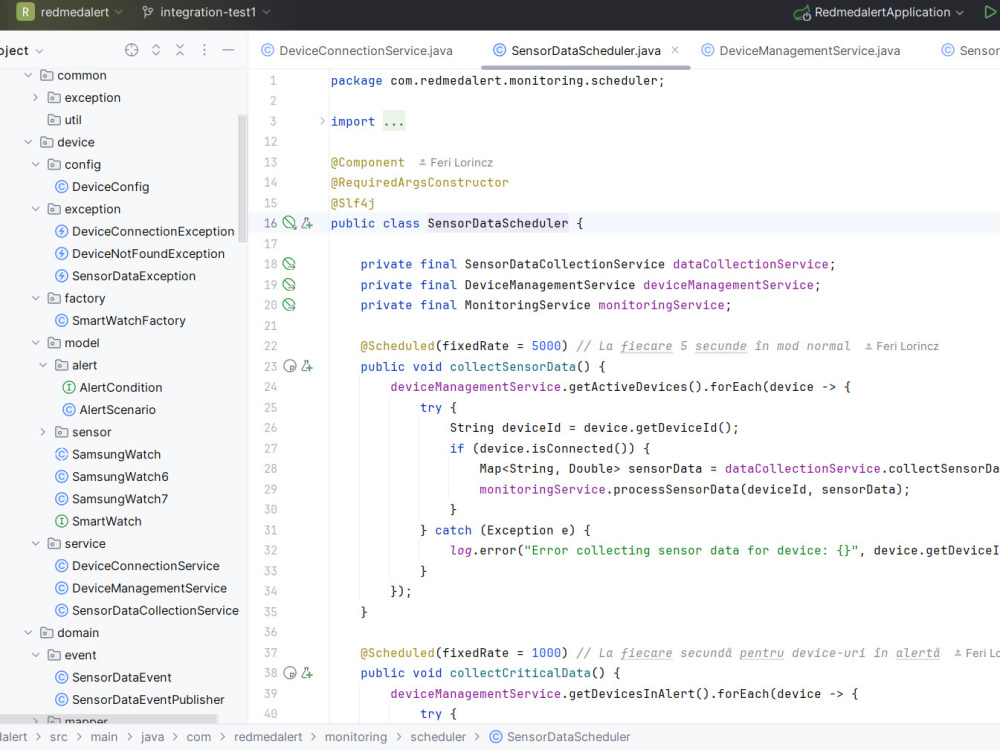Select AlertCondition interface in tree
This screenshot has width=1000, height=750.
click(x=112, y=388)
